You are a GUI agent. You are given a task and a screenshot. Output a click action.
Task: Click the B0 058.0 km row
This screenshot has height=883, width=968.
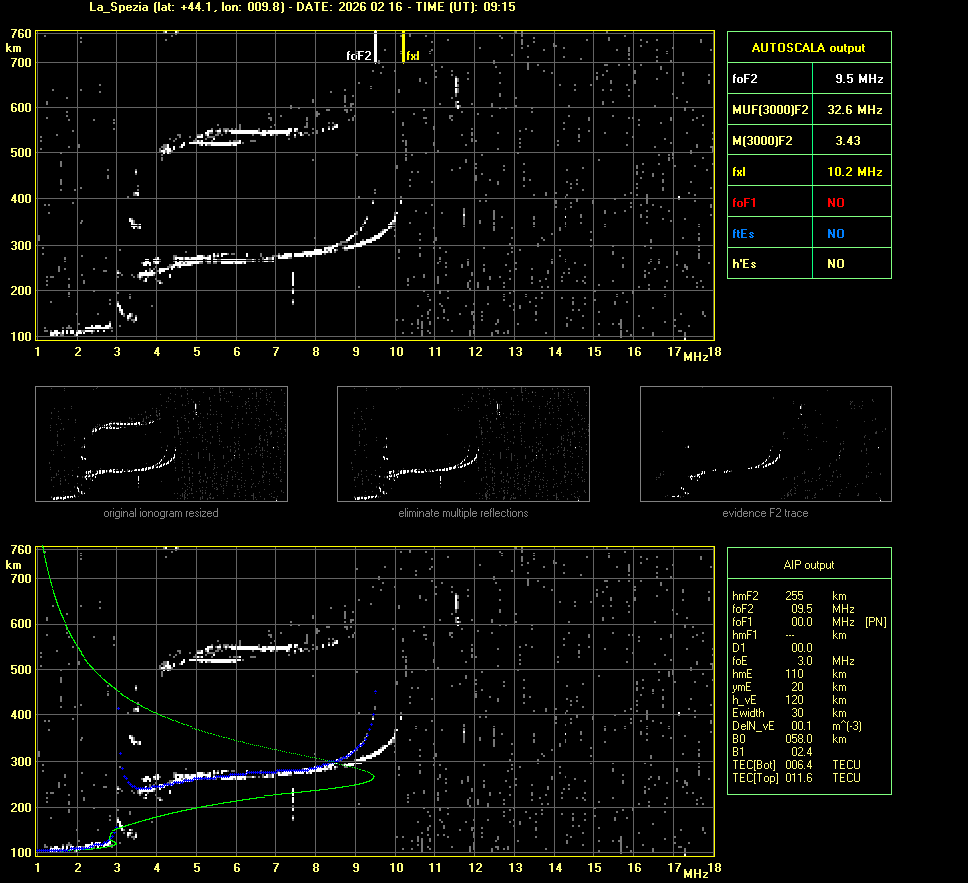(x=790, y=738)
